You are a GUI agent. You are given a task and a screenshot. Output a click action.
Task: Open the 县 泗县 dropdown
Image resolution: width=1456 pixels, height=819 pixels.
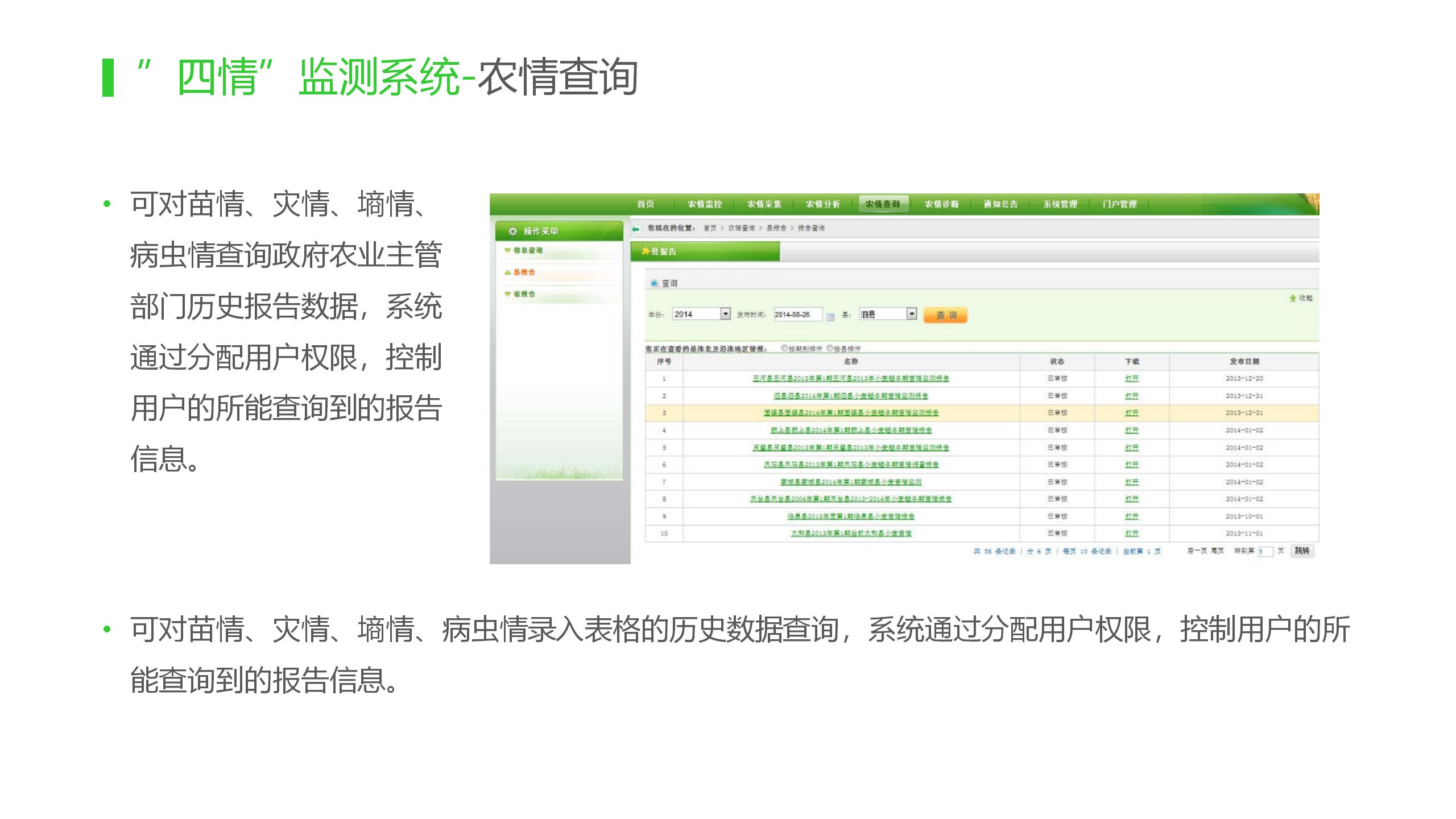(x=912, y=314)
